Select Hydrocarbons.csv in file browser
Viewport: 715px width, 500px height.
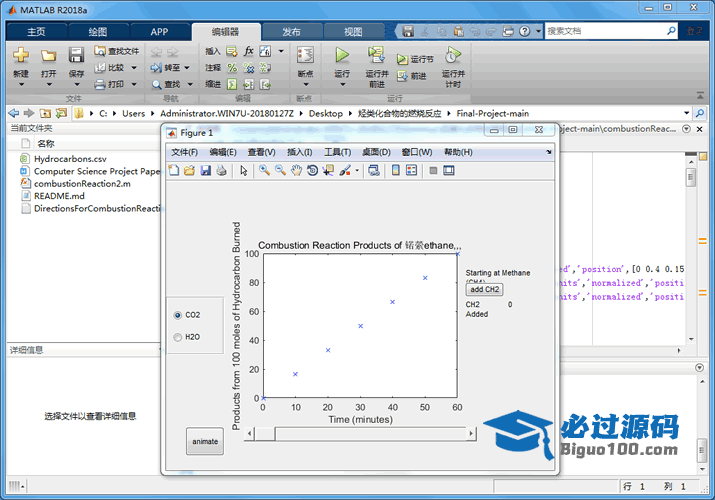(70, 159)
